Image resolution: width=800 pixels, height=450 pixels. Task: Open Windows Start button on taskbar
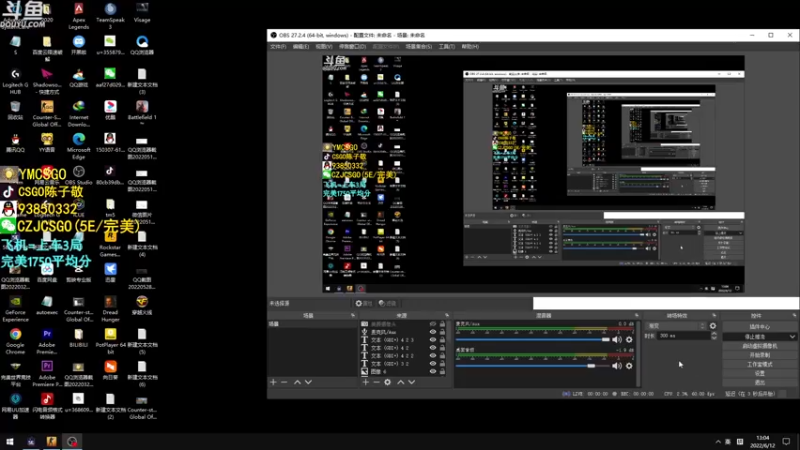(x=10, y=442)
